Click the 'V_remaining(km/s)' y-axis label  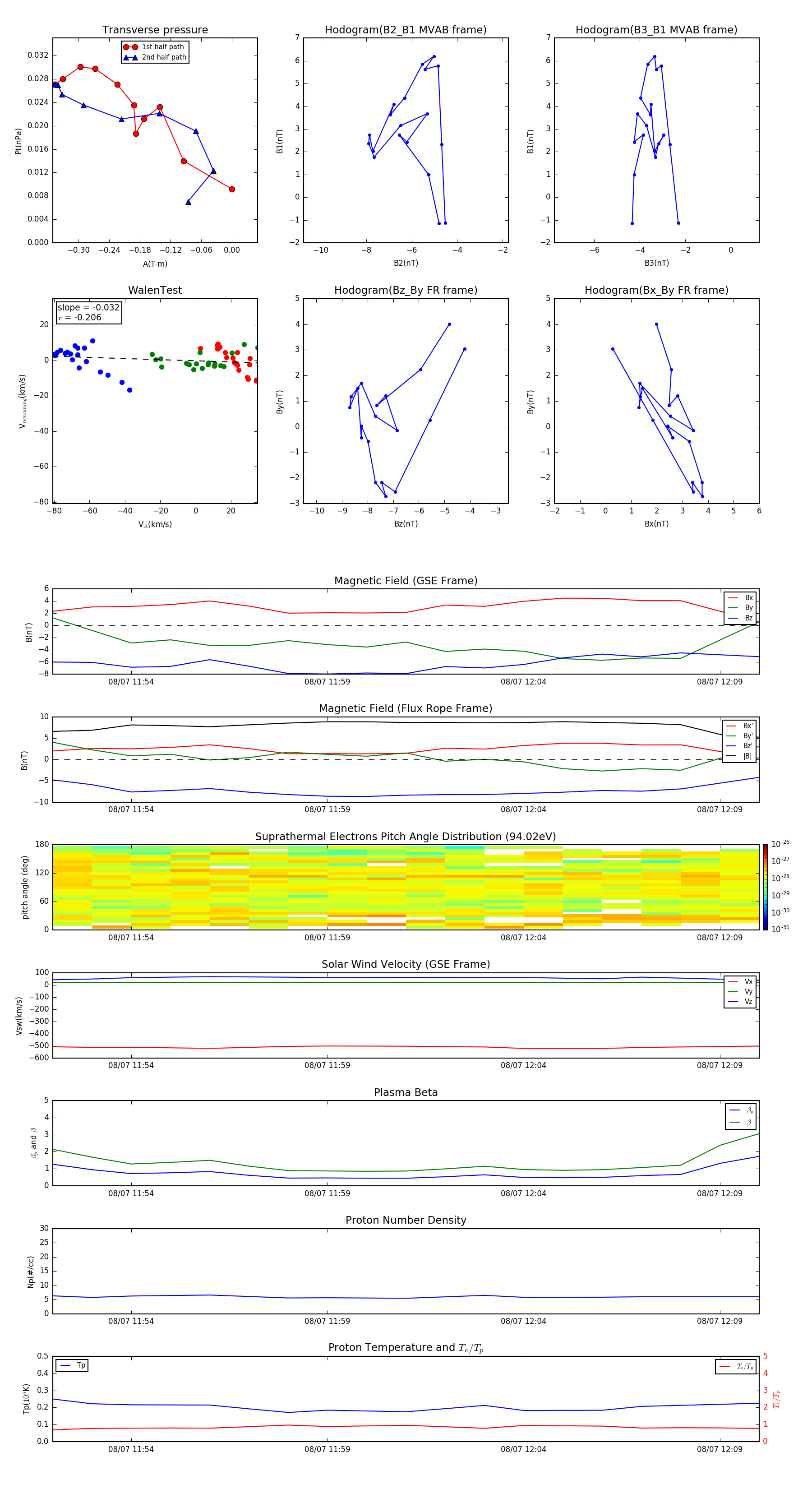pos(23,401)
